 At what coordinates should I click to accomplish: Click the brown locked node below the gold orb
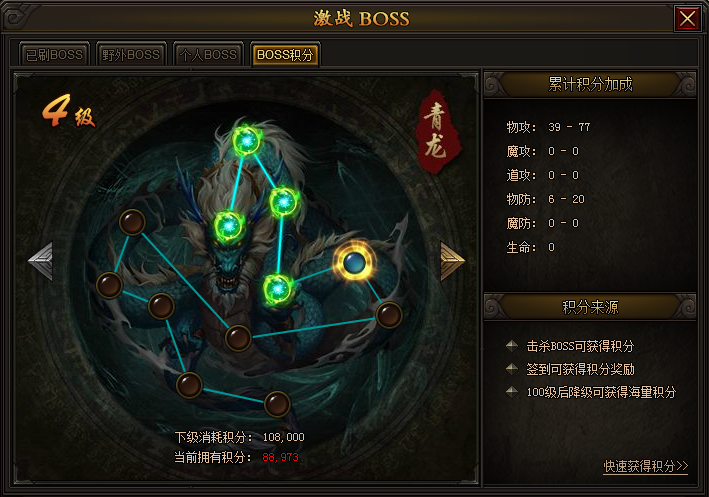pos(389,315)
